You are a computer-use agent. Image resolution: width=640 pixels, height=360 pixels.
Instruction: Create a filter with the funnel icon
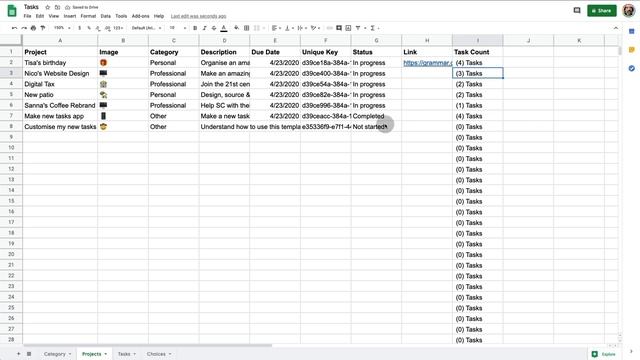pos(358,28)
